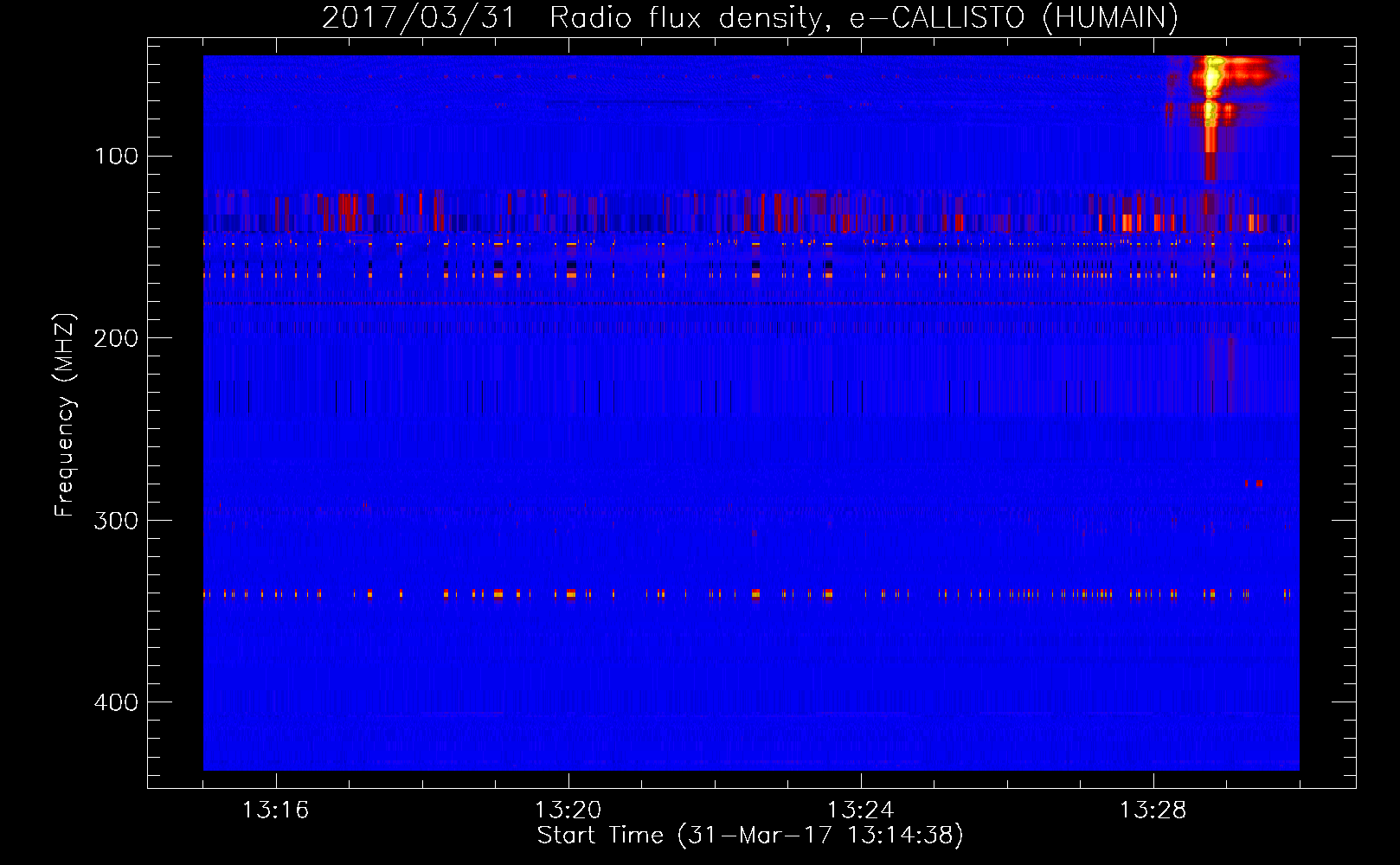Image resolution: width=1400 pixels, height=865 pixels.
Task: Click the '300' frequency tick label
Action: tap(116, 521)
